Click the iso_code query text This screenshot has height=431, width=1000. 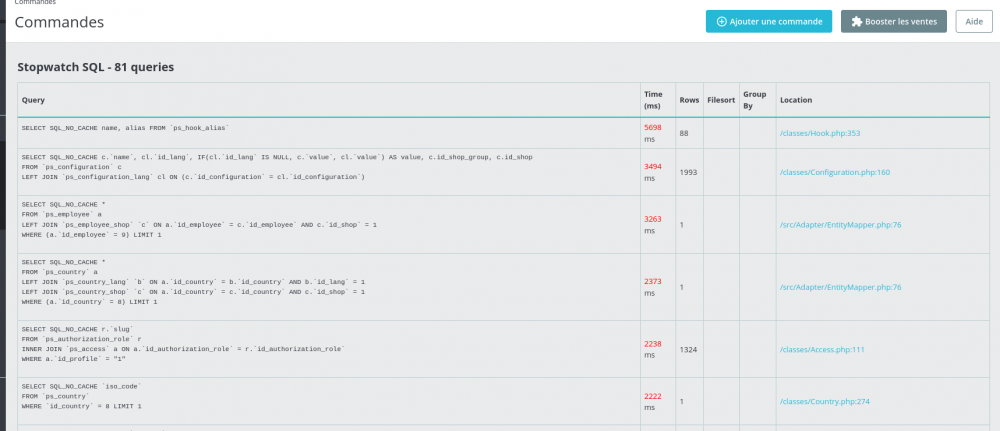pyautogui.click(x=82, y=396)
